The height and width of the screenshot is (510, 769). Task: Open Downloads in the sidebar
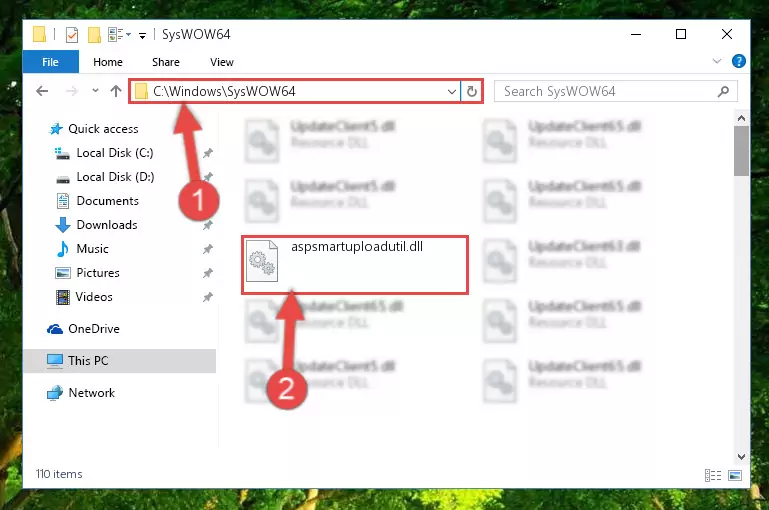pos(107,225)
